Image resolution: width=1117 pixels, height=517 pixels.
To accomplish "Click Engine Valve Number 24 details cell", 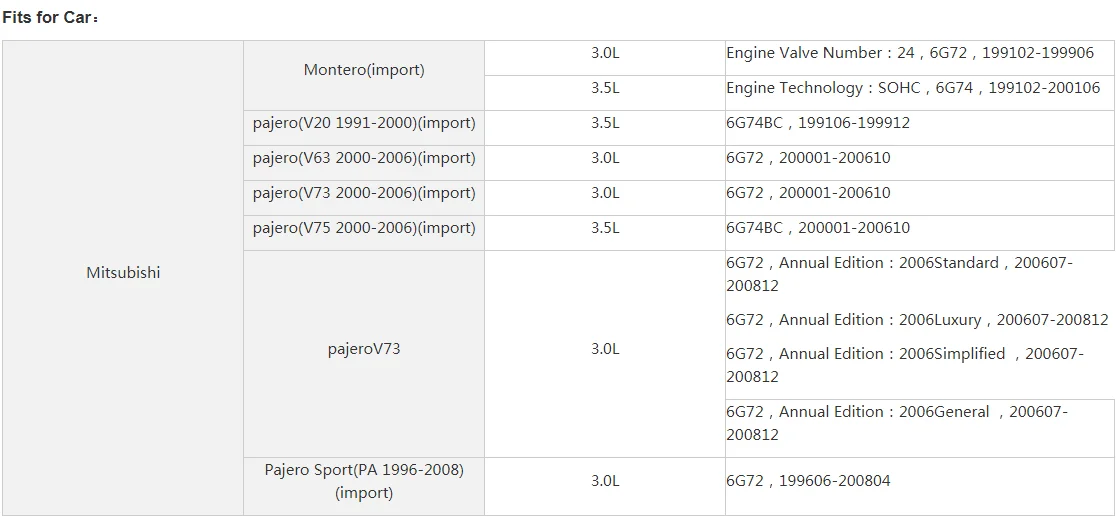I will click(x=909, y=53).
